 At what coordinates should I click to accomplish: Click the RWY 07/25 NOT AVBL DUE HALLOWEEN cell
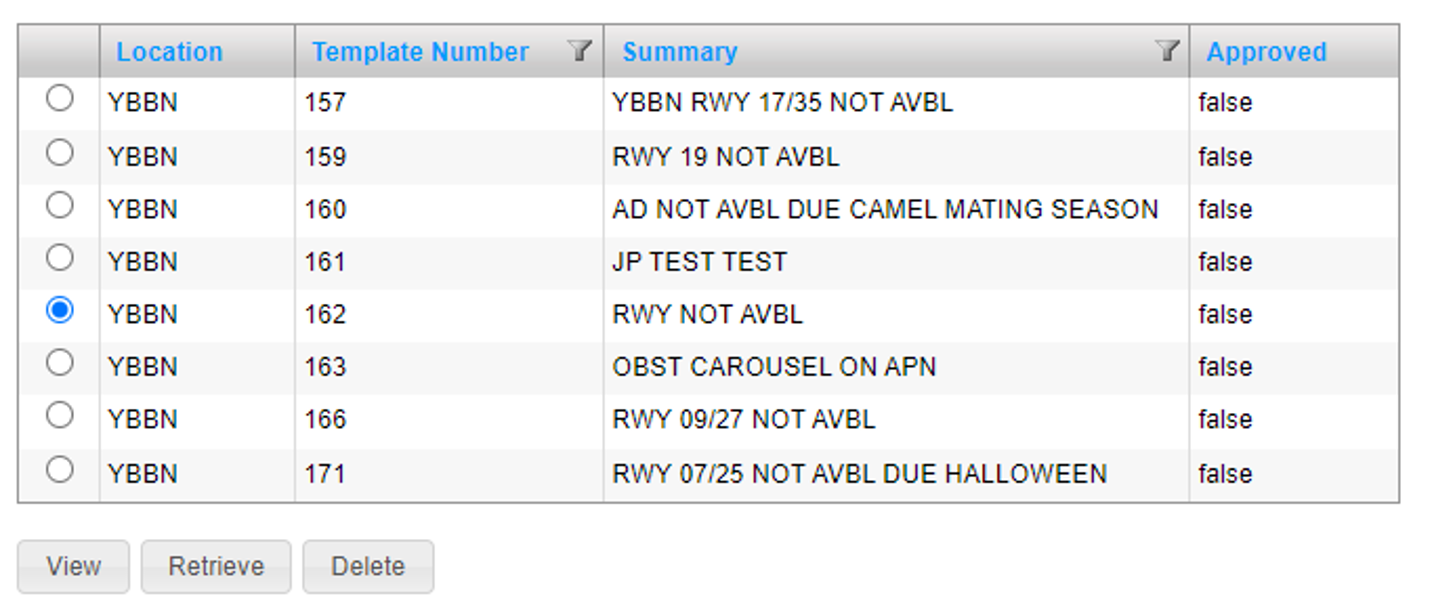click(896, 473)
